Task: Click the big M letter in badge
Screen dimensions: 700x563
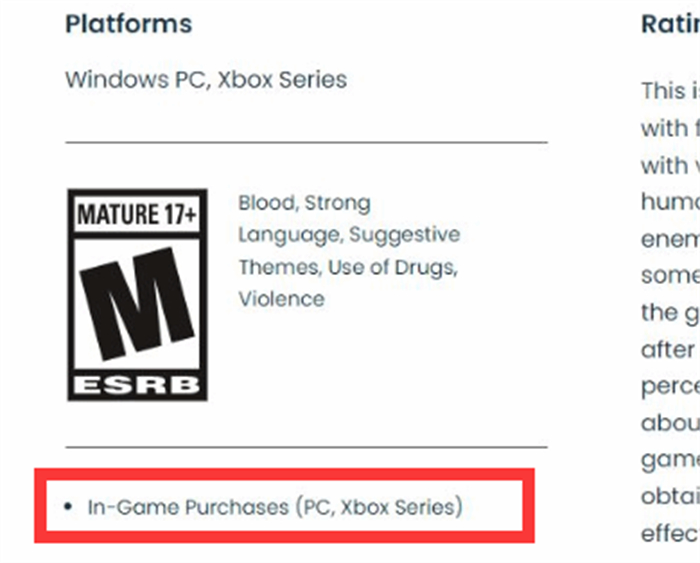Action: point(137,303)
